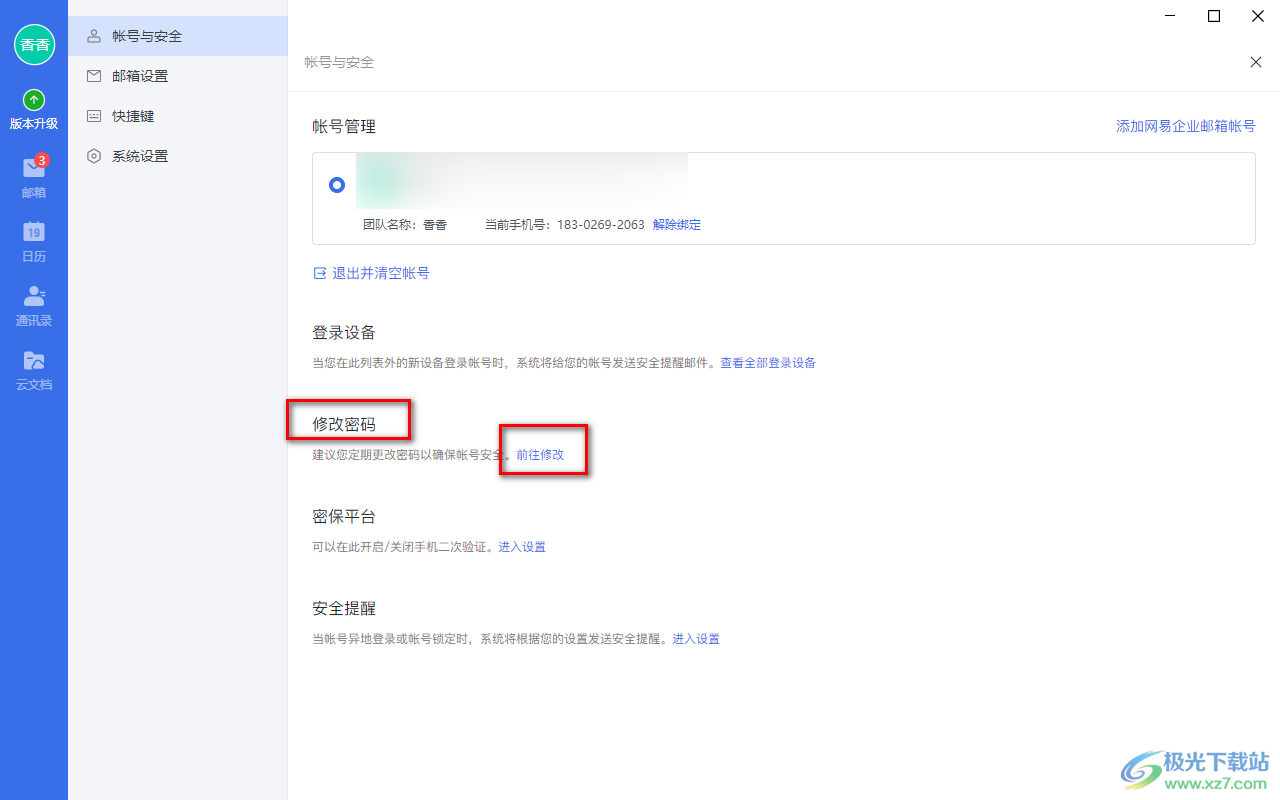
Task: Select 系统设置 in the settings menu
Action: 178,156
